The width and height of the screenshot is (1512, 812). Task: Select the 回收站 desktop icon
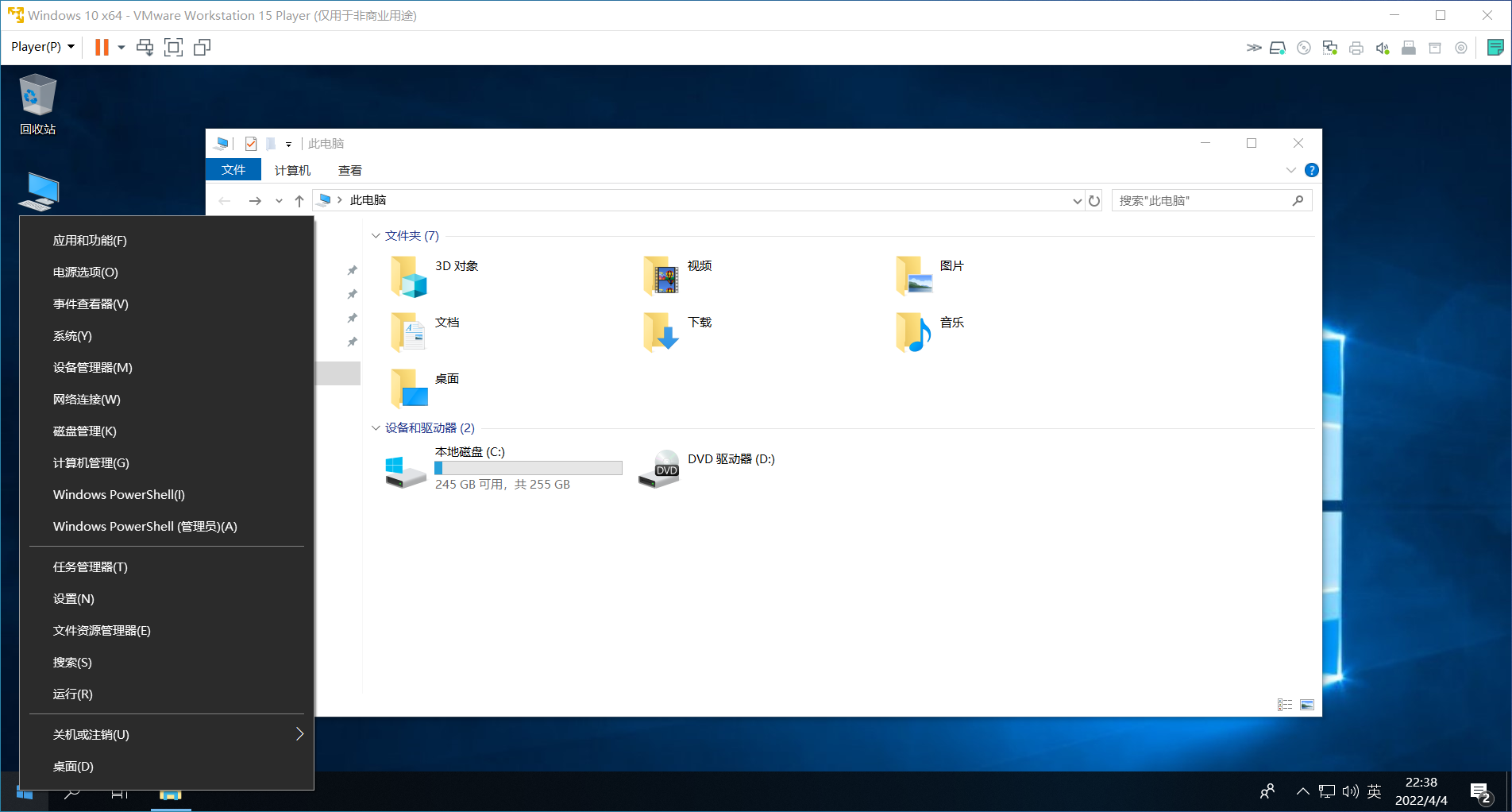coord(37,105)
